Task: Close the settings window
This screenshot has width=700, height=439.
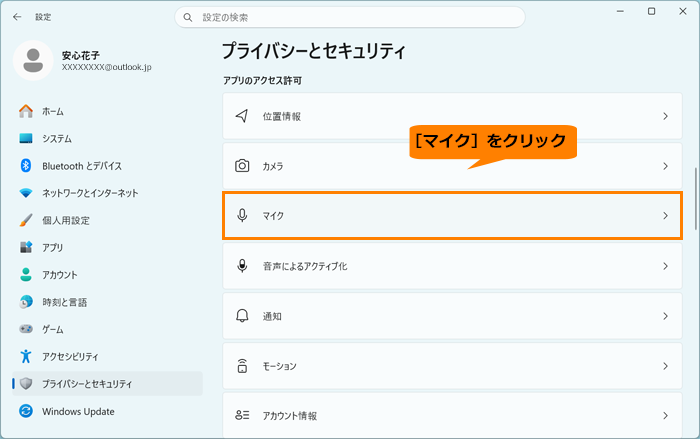Action: (683, 11)
